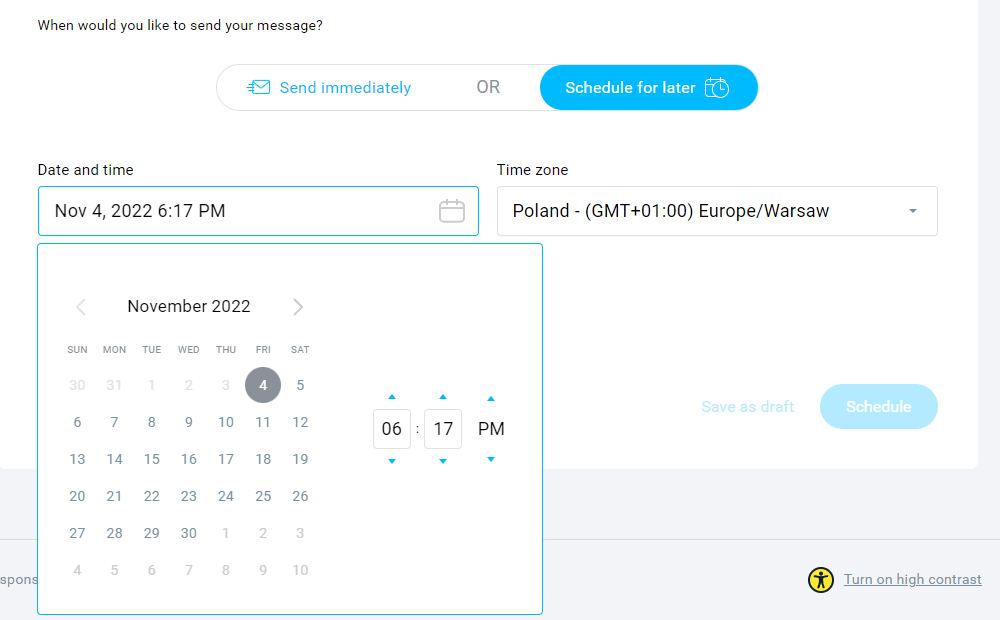Expand the Time zone dropdown
The width and height of the screenshot is (1000, 620).
click(717, 211)
